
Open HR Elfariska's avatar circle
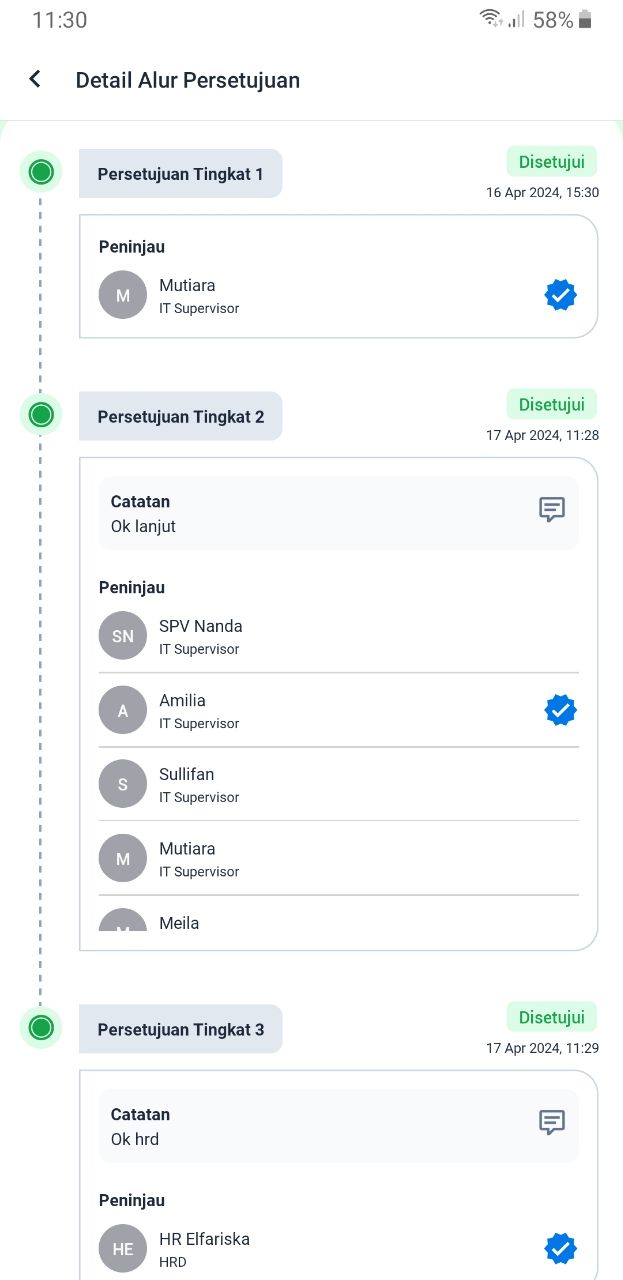tap(122, 1248)
